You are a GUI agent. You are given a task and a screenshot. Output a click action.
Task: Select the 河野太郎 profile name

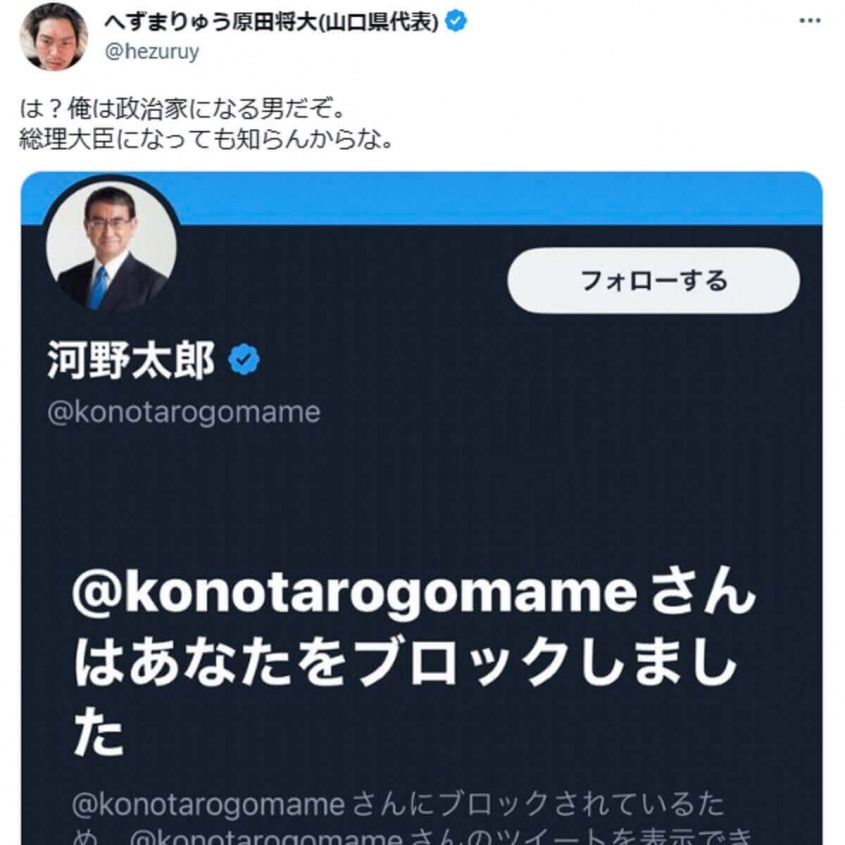point(131,361)
